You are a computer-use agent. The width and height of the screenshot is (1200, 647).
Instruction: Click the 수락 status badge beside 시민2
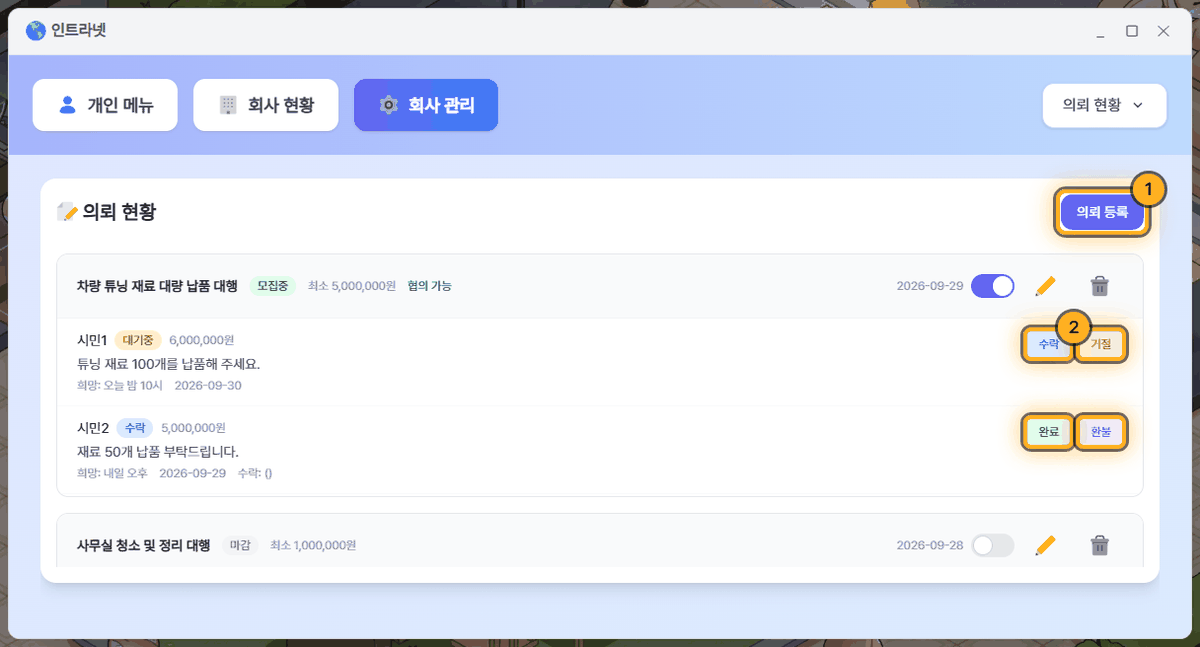pos(134,428)
